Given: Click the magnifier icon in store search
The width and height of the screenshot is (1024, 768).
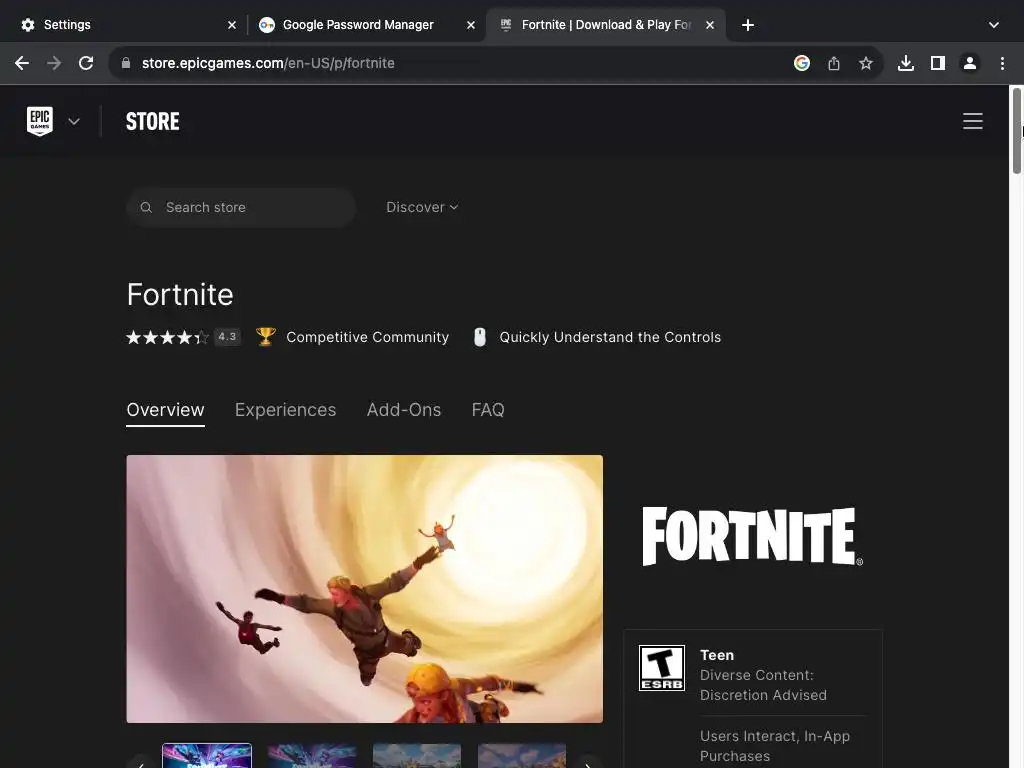Looking at the screenshot, I should pos(146,207).
